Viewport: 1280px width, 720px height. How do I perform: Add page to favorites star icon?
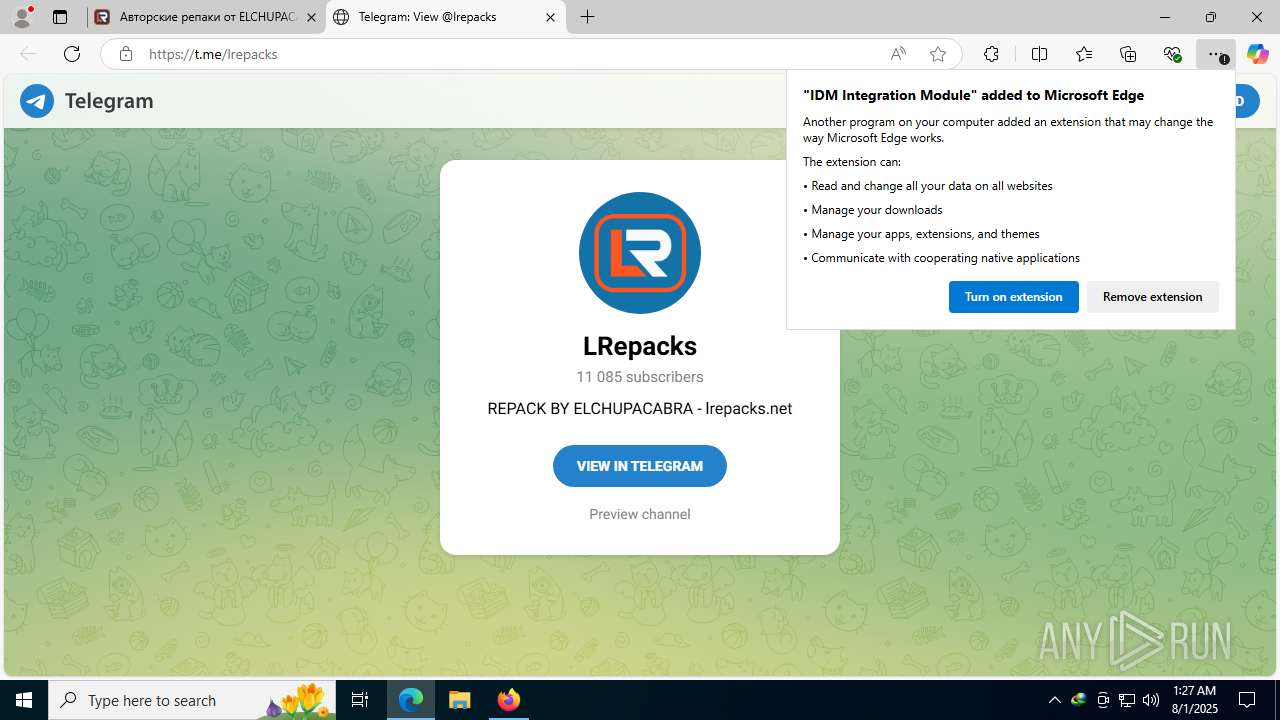[x=938, y=54]
